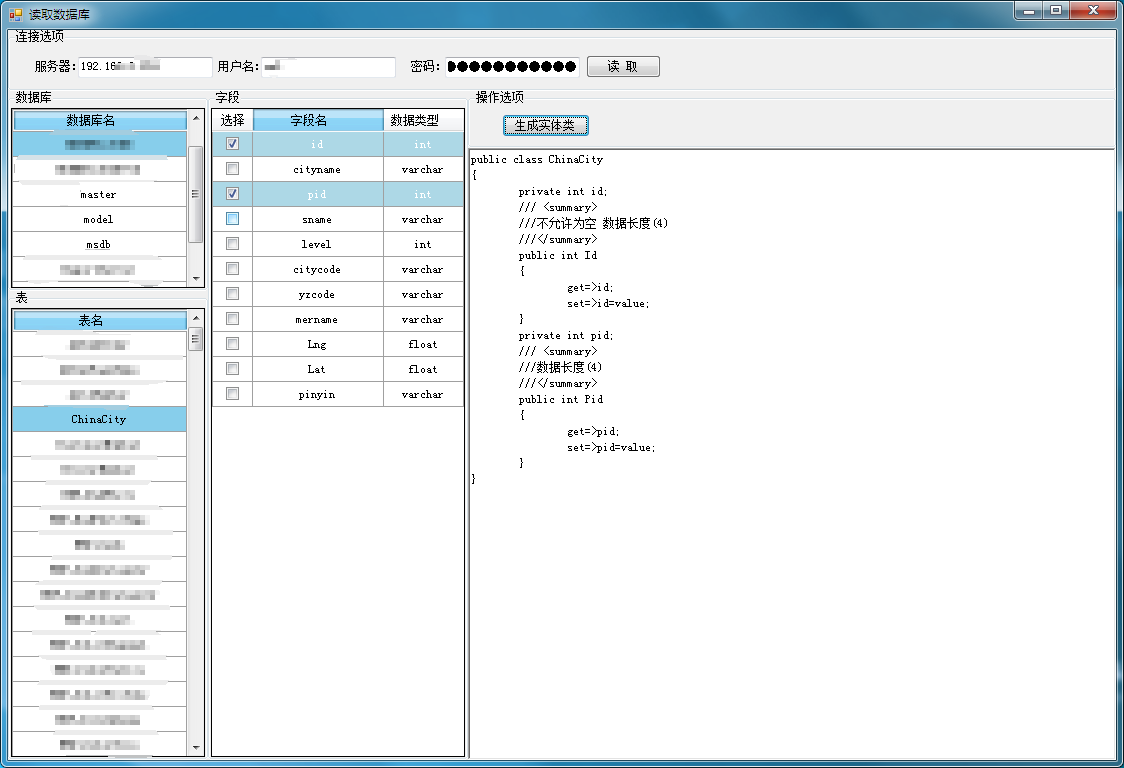Click the float type cell for Lng
This screenshot has height=768, width=1124.
coord(424,344)
